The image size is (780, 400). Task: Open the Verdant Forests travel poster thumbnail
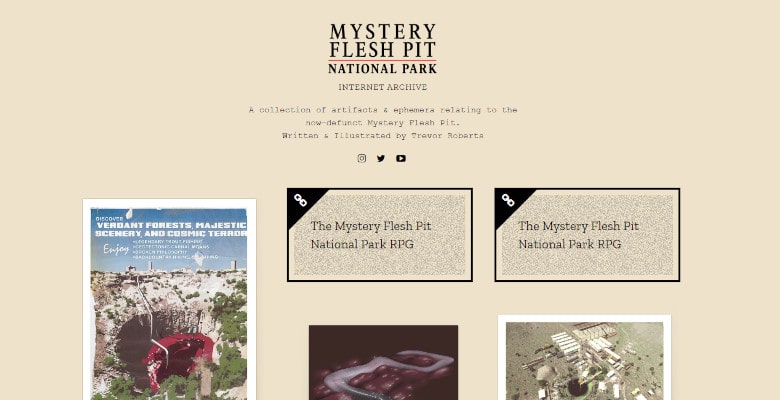click(x=169, y=300)
